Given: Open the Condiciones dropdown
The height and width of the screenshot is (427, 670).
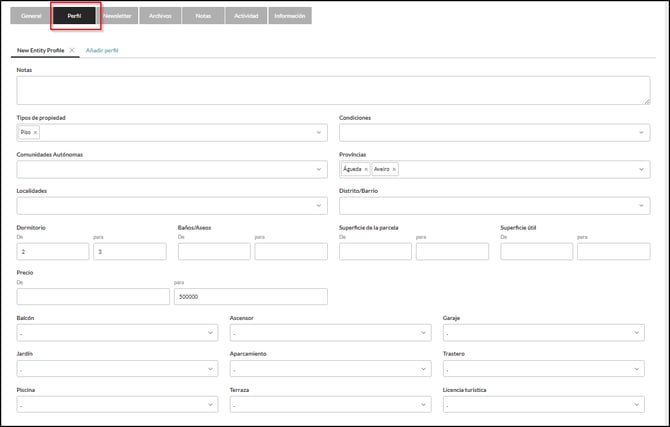Looking at the screenshot, I should (641, 132).
